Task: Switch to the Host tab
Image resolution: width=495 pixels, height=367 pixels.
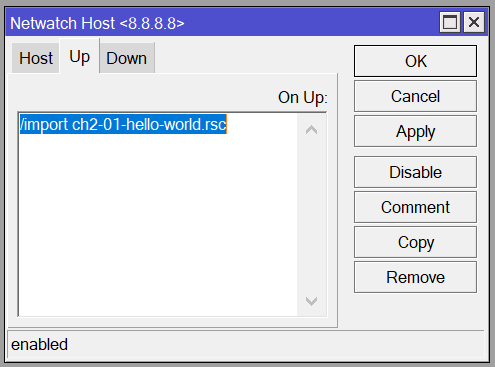Action: click(36, 58)
